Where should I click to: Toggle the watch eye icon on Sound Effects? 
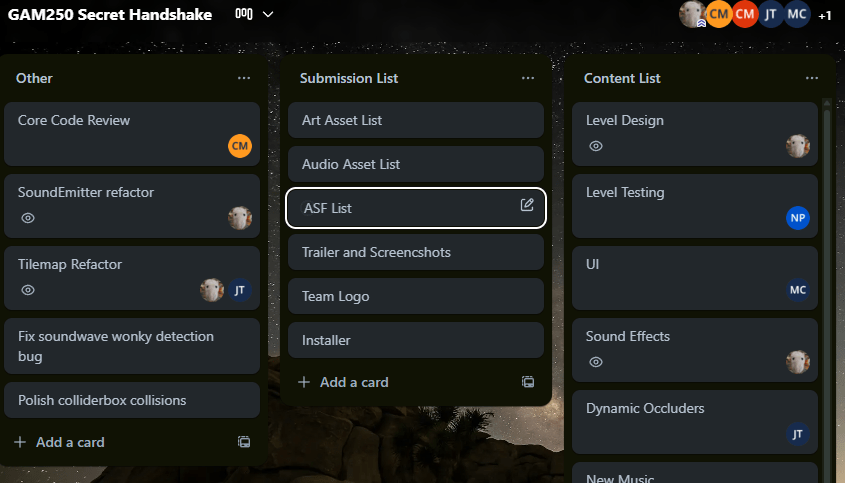coord(596,362)
